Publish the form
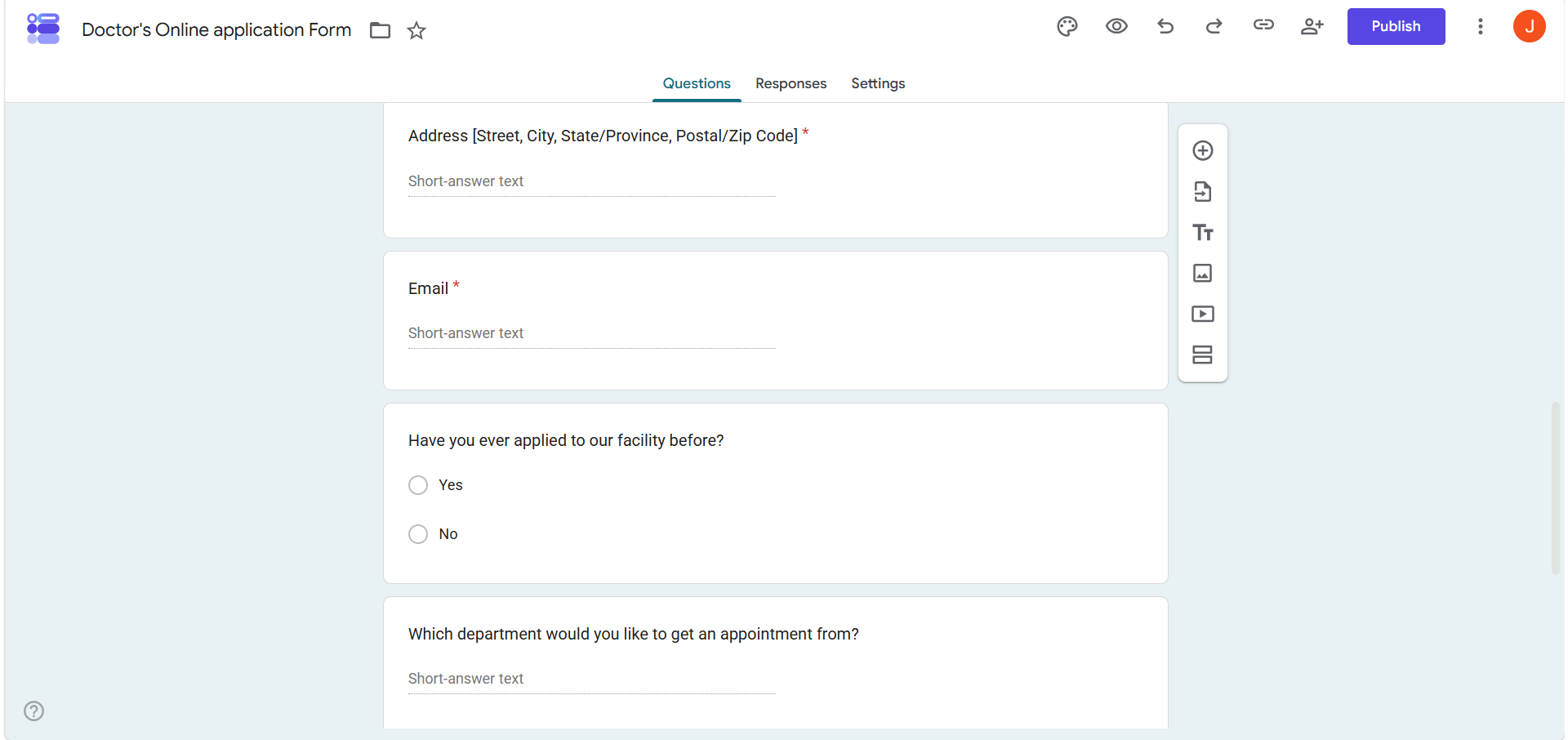The image size is (1568, 740). [x=1396, y=26]
